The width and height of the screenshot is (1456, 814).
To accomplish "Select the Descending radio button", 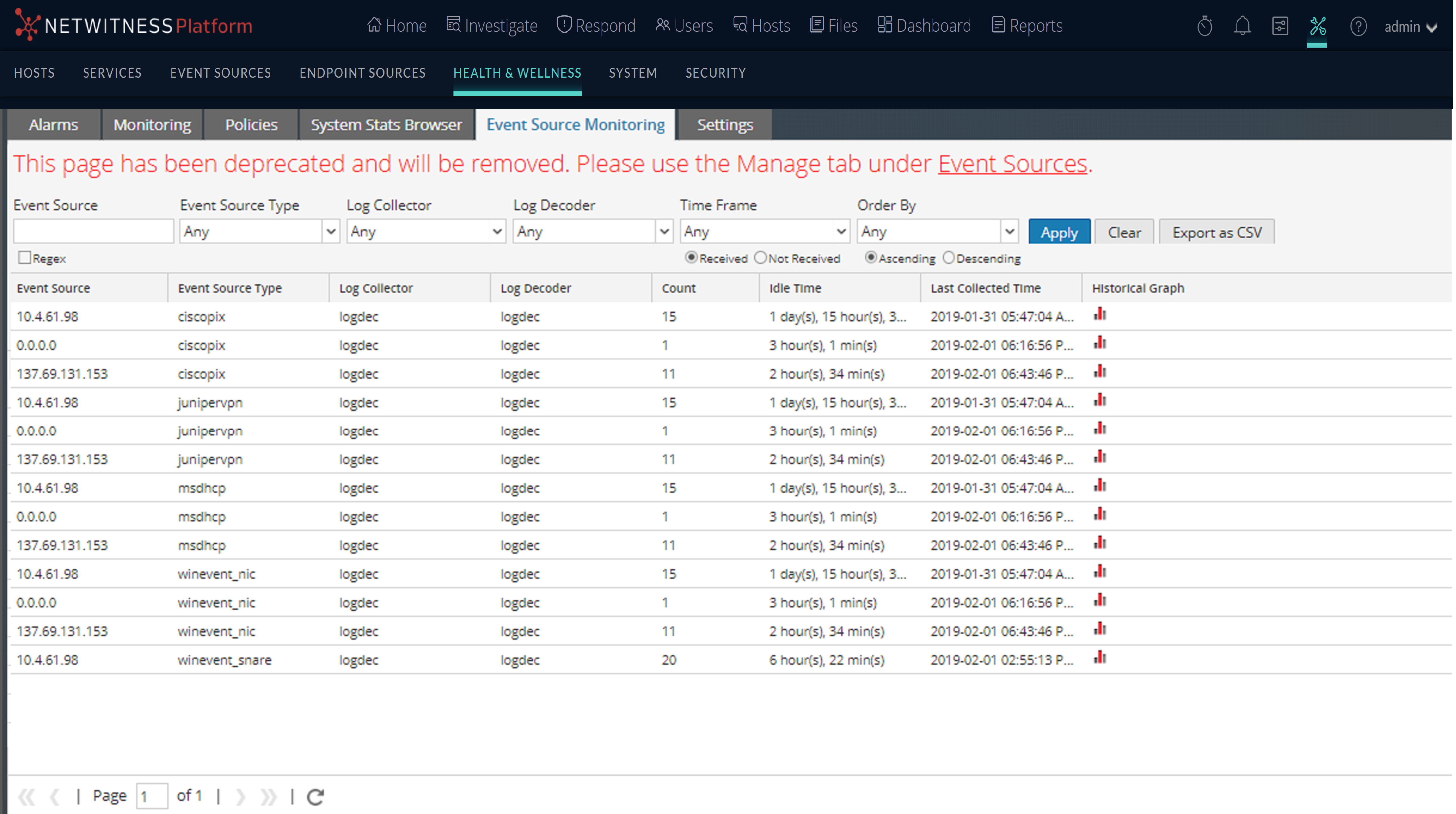I will (949, 258).
